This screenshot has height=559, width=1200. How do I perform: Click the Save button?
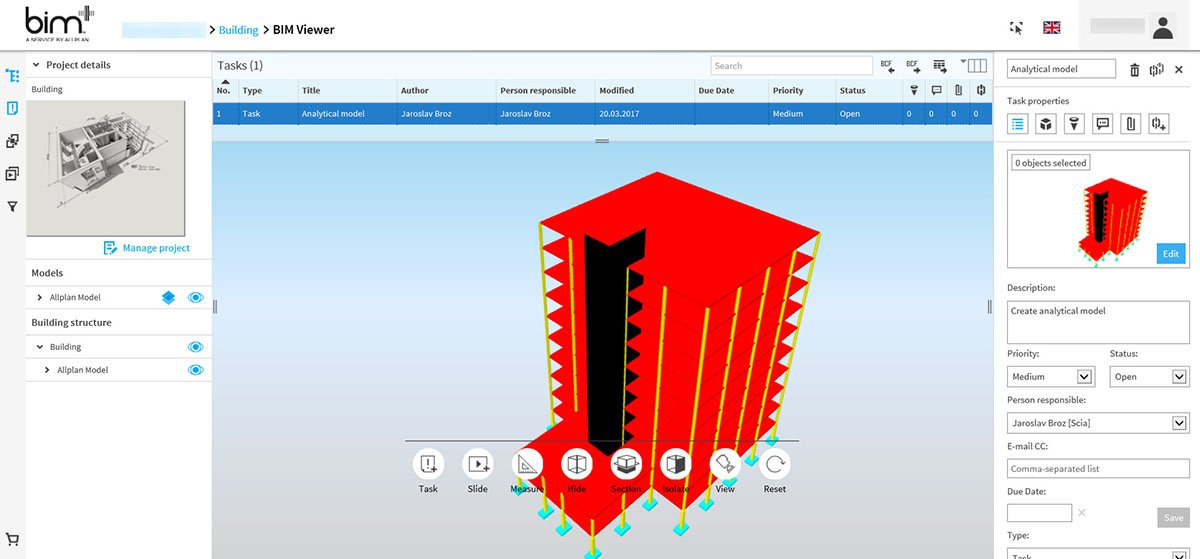coord(1174,517)
